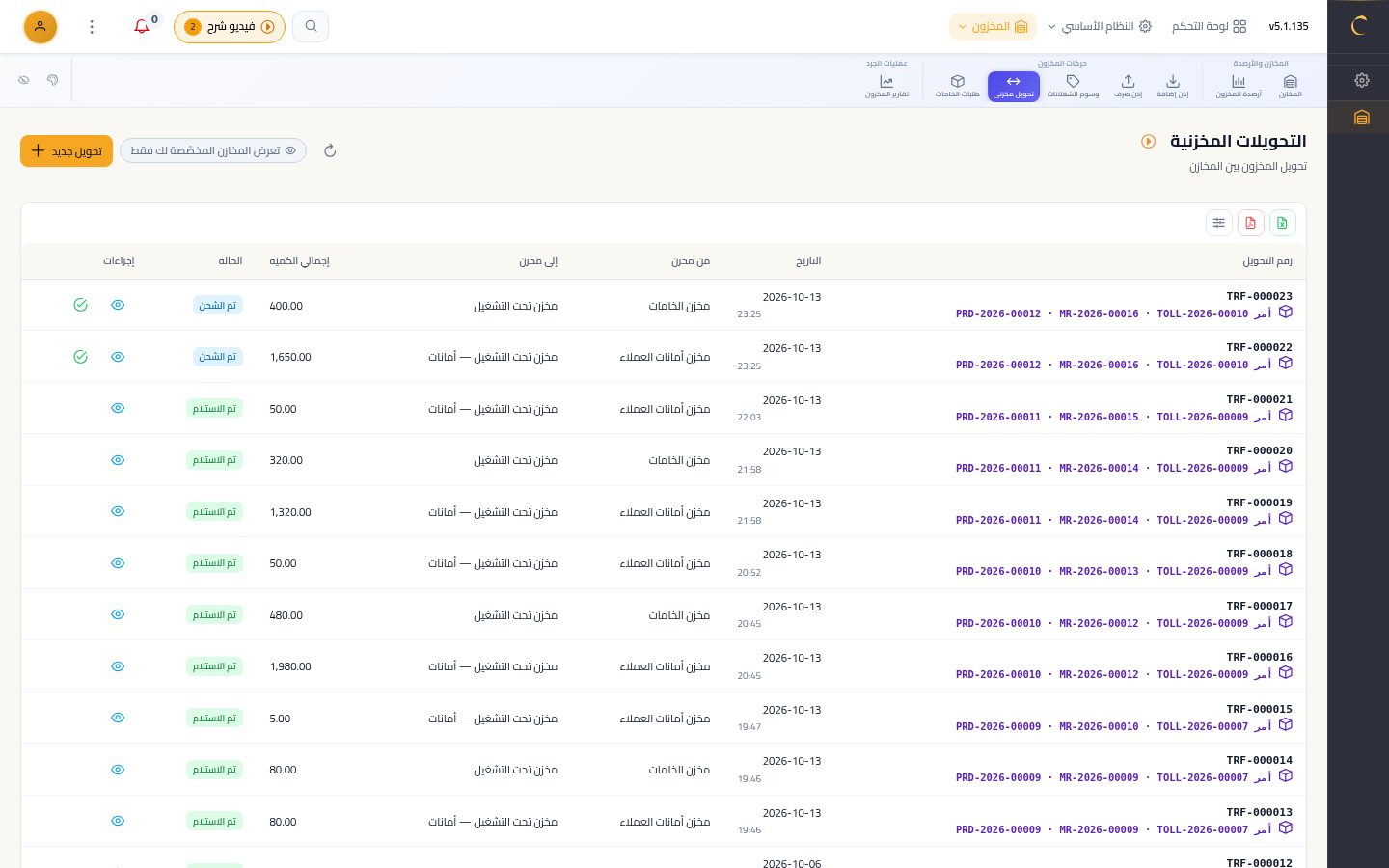This screenshot has height=868, width=1389.
Task: Open MR-2026-00015 link in TRF-000021 row
Action: 1099,417
